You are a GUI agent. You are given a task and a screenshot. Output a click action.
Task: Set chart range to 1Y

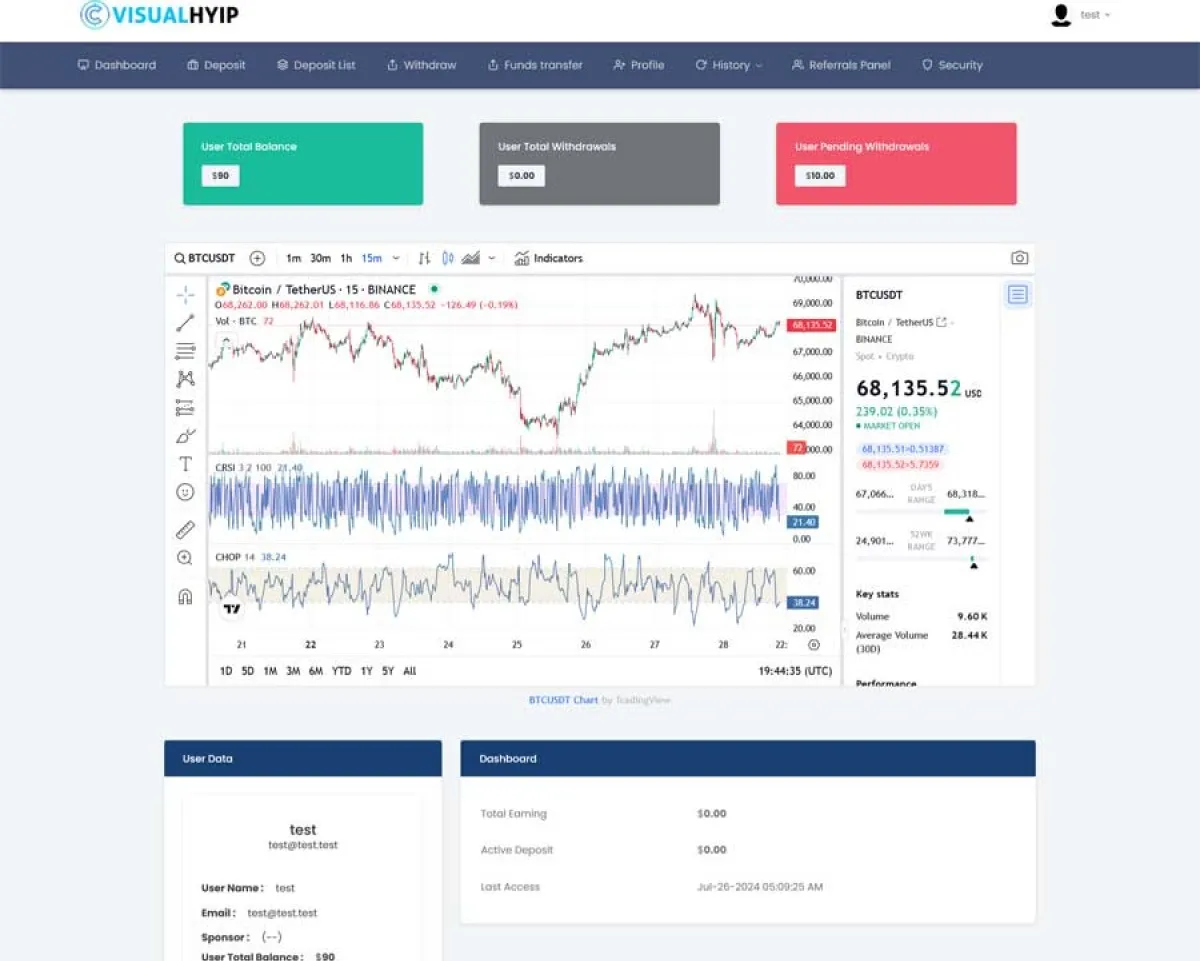click(367, 671)
